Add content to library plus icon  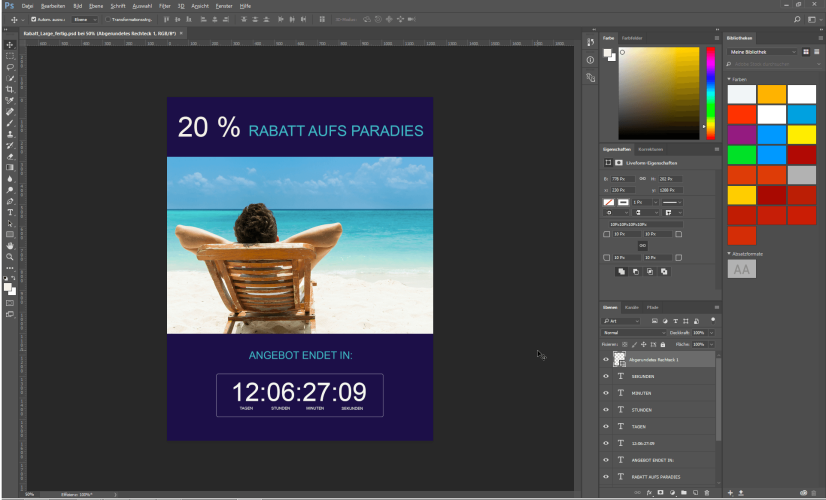click(x=730, y=493)
